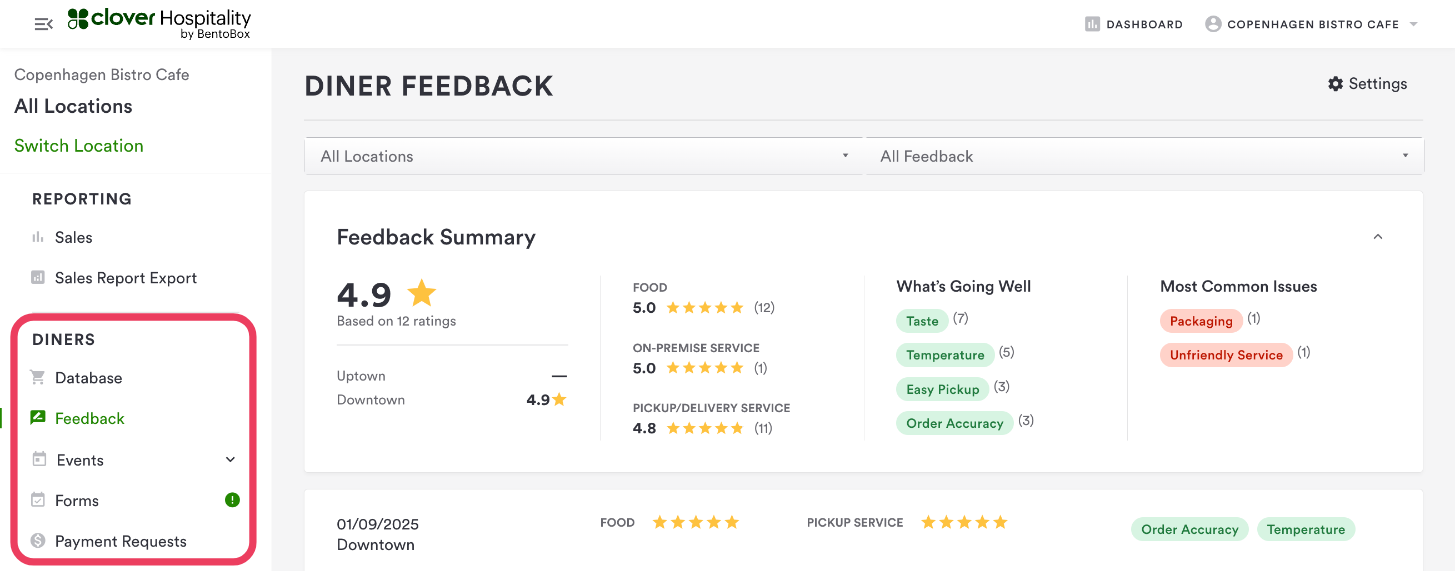Click the Clover Hospitality logo
1455x571 pixels.
click(159, 24)
